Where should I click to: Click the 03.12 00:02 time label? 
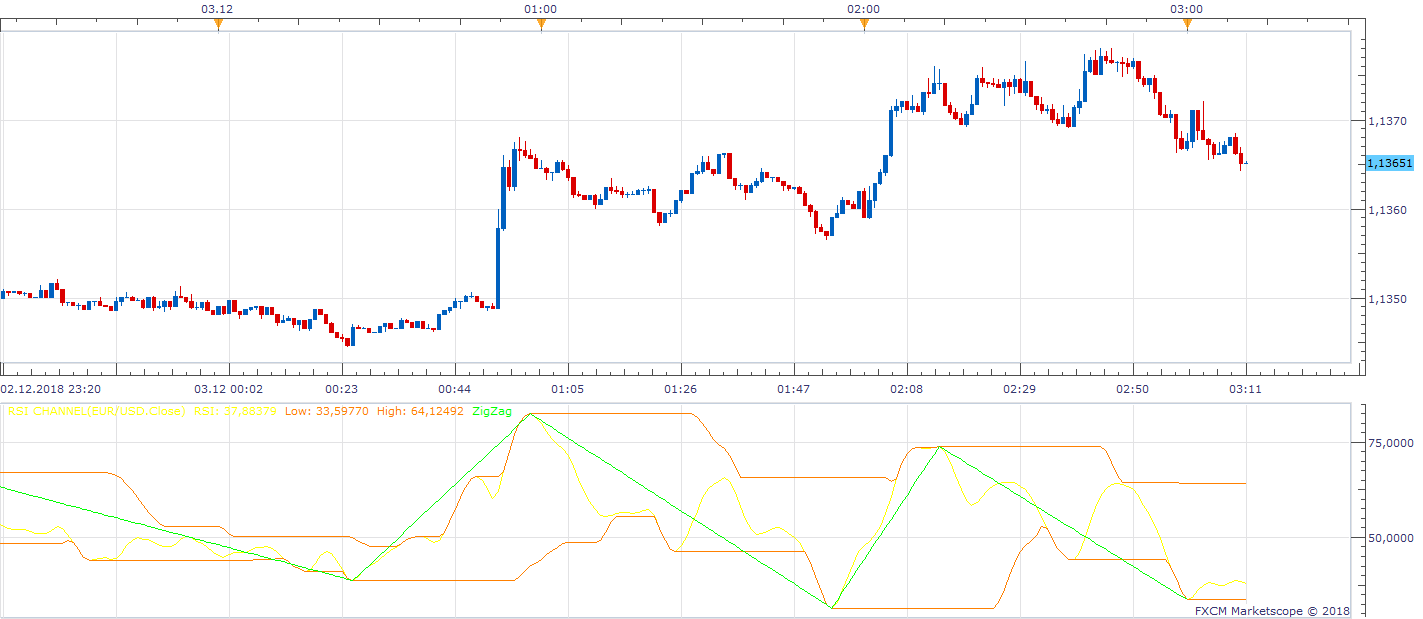tap(228, 388)
